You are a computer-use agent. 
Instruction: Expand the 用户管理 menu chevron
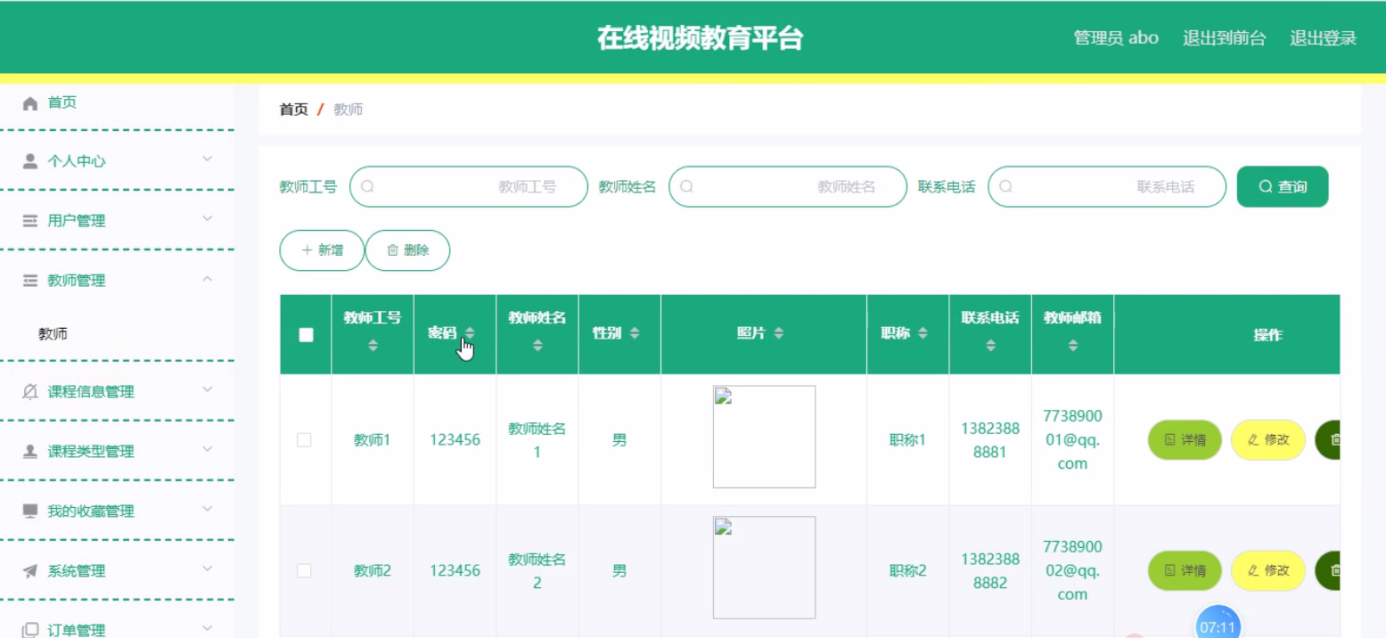207,219
